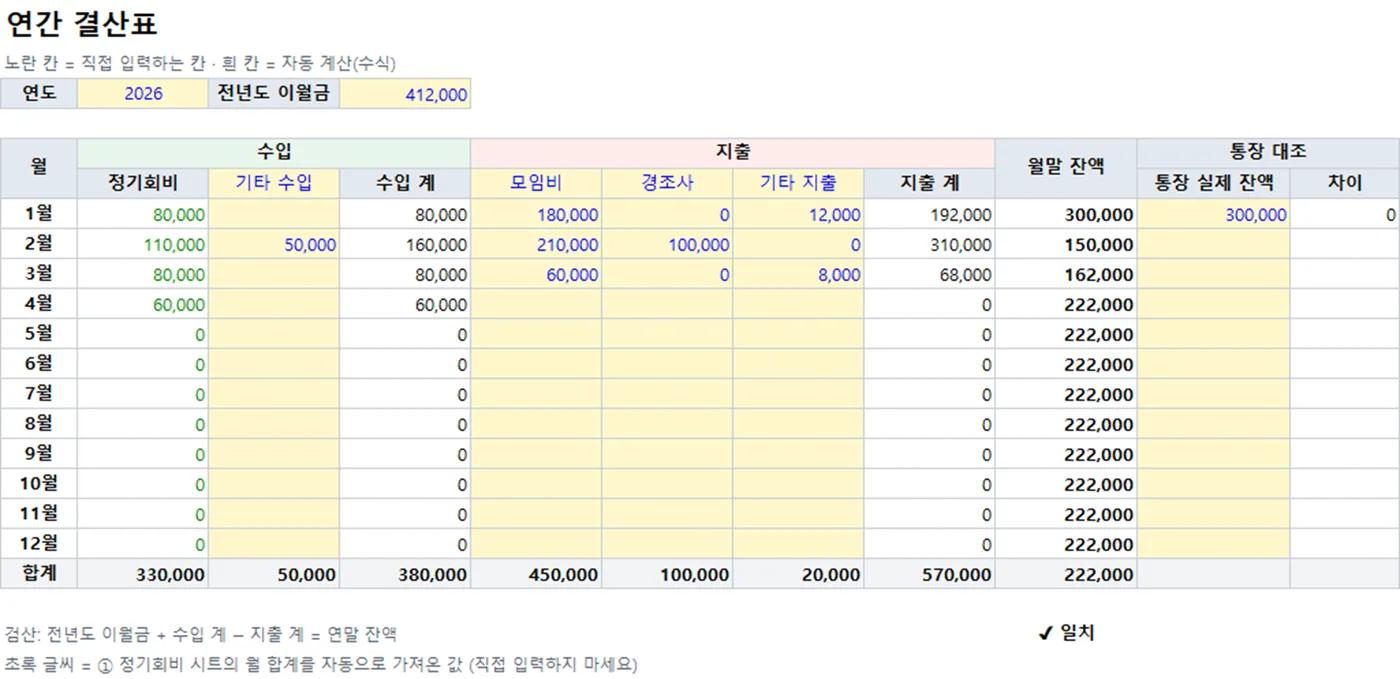Click 1월 모임비 cell 180,000
The width and height of the screenshot is (1400, 679).
(536, 214)
